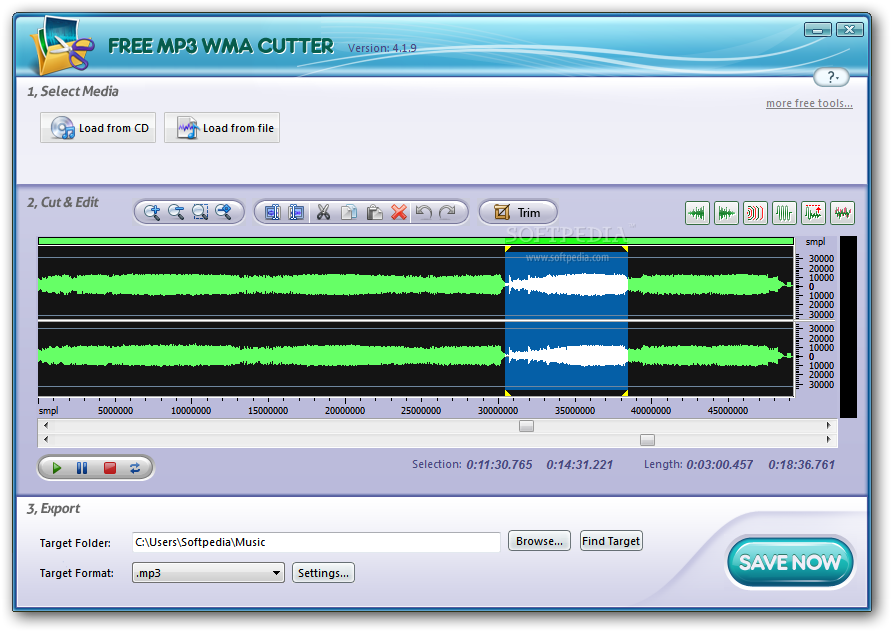
Task: Undo the last edit
Action: click(423, 212)
